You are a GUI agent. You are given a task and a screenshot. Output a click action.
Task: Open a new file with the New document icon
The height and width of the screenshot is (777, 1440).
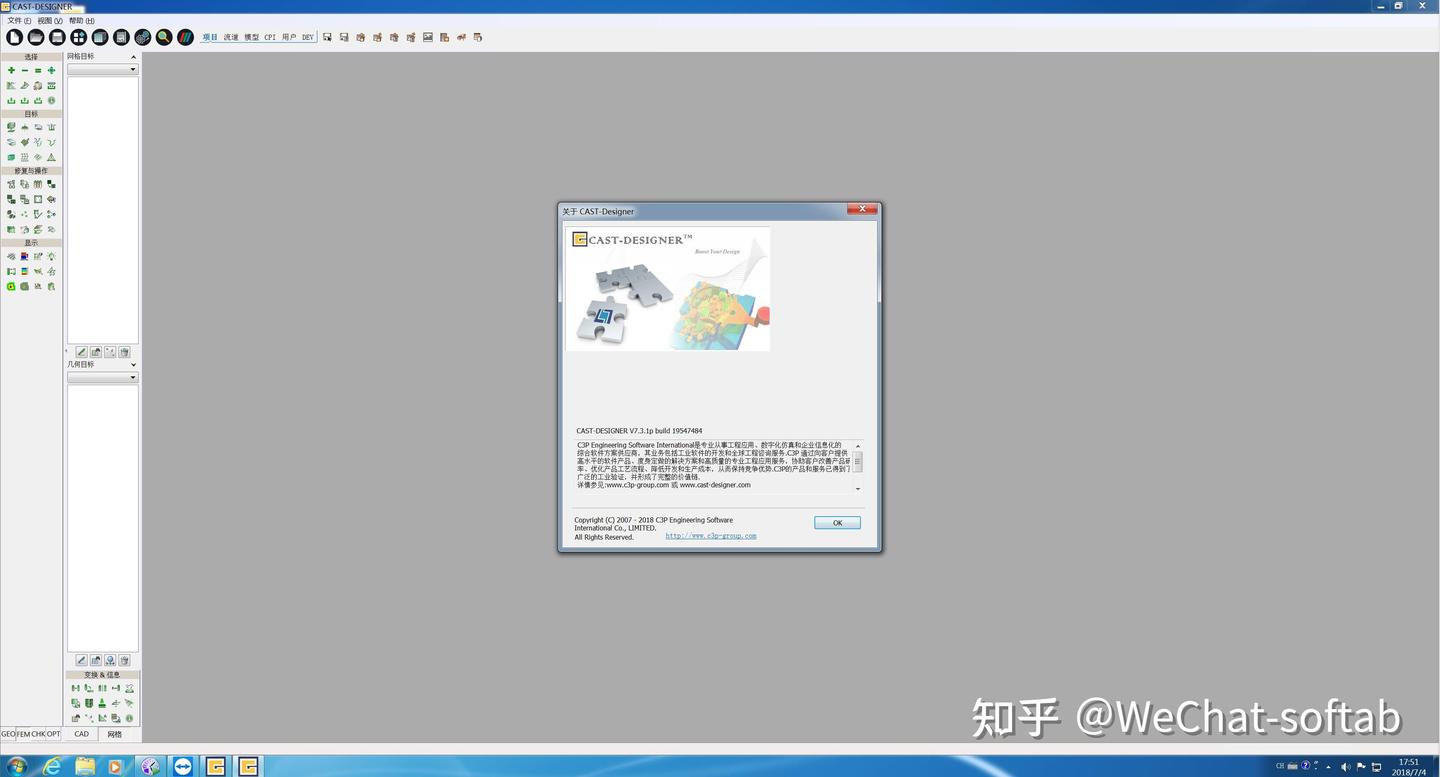click(x=14, y=37)
